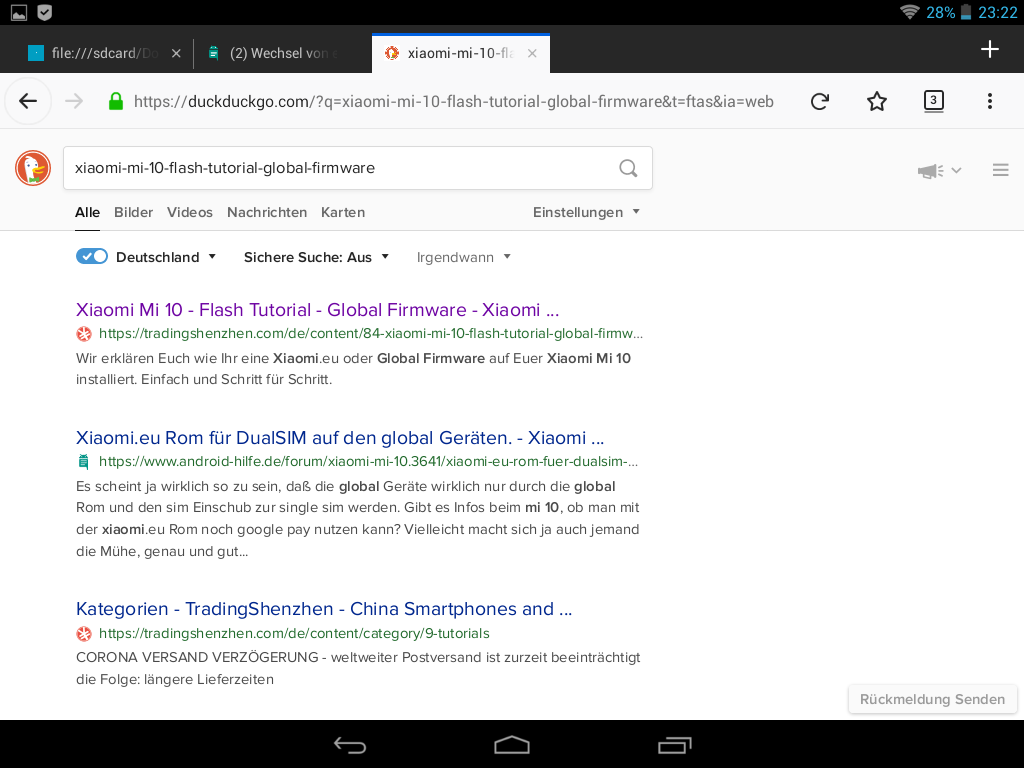Click the android-hilfe.de favicon

coord(84,462)
